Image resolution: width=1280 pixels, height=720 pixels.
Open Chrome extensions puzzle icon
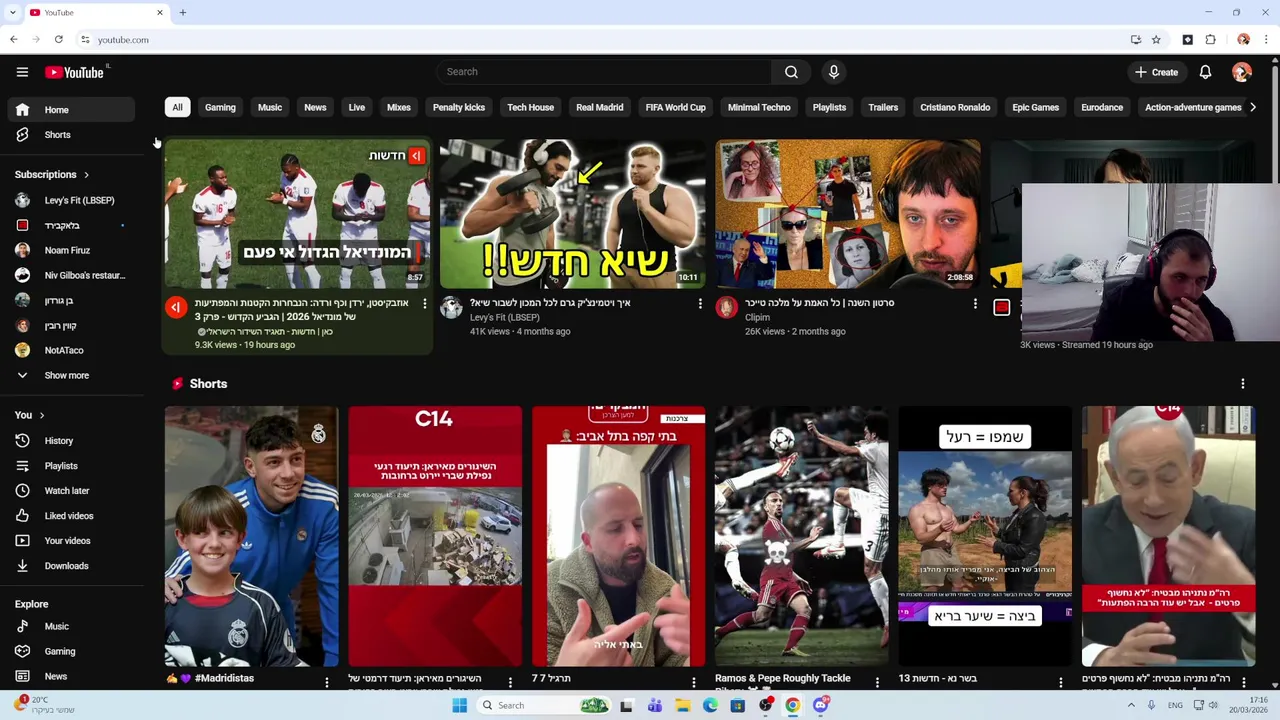(1210, 40)
